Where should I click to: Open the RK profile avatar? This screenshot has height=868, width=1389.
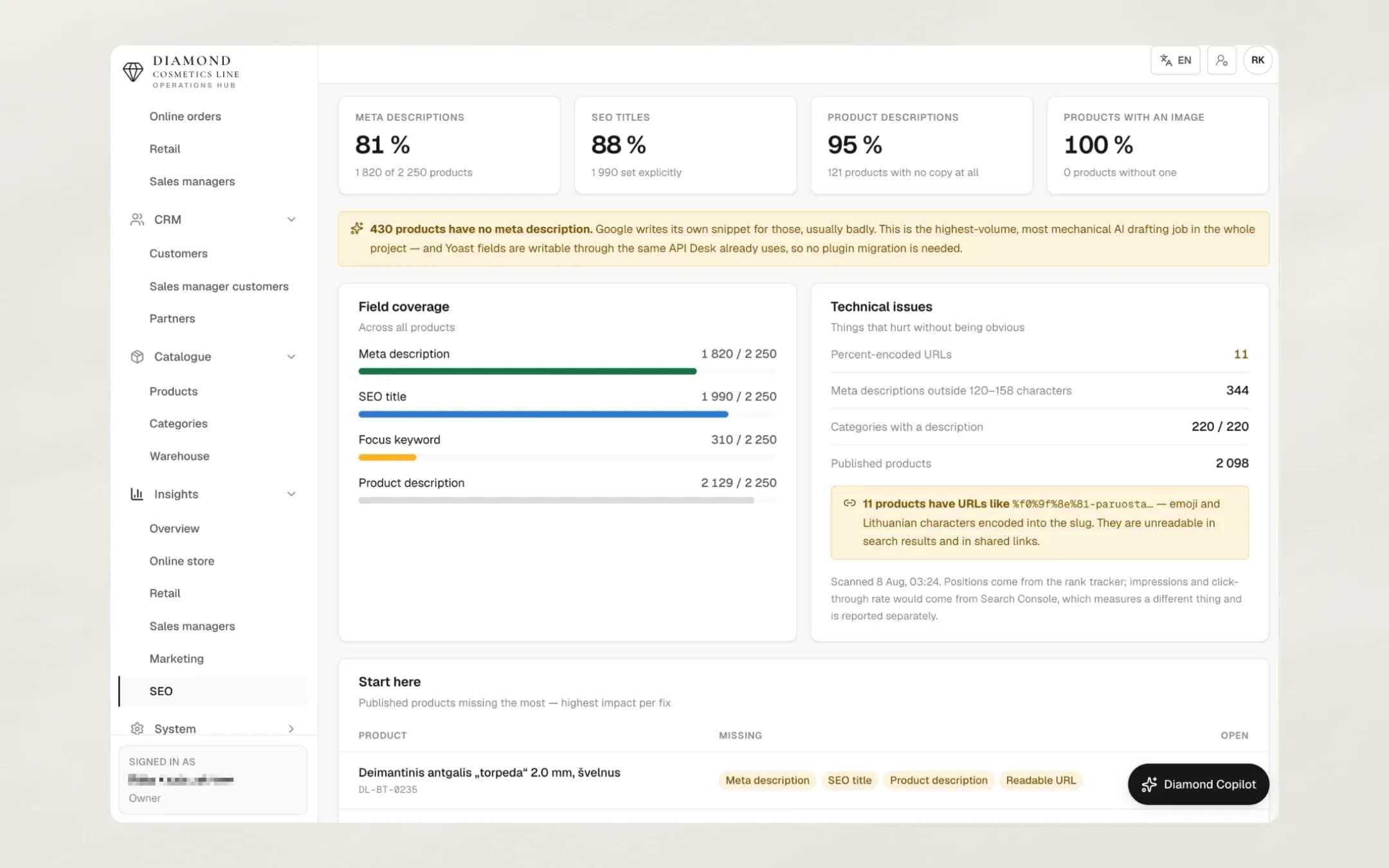click(1257, 60)
